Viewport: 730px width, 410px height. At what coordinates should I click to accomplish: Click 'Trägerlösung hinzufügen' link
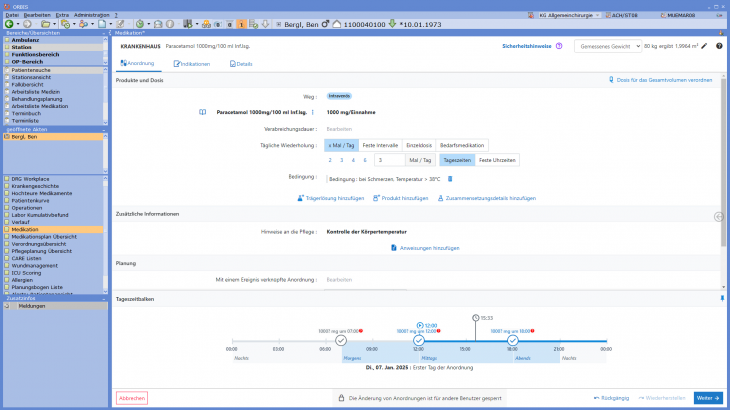(331, 198)
